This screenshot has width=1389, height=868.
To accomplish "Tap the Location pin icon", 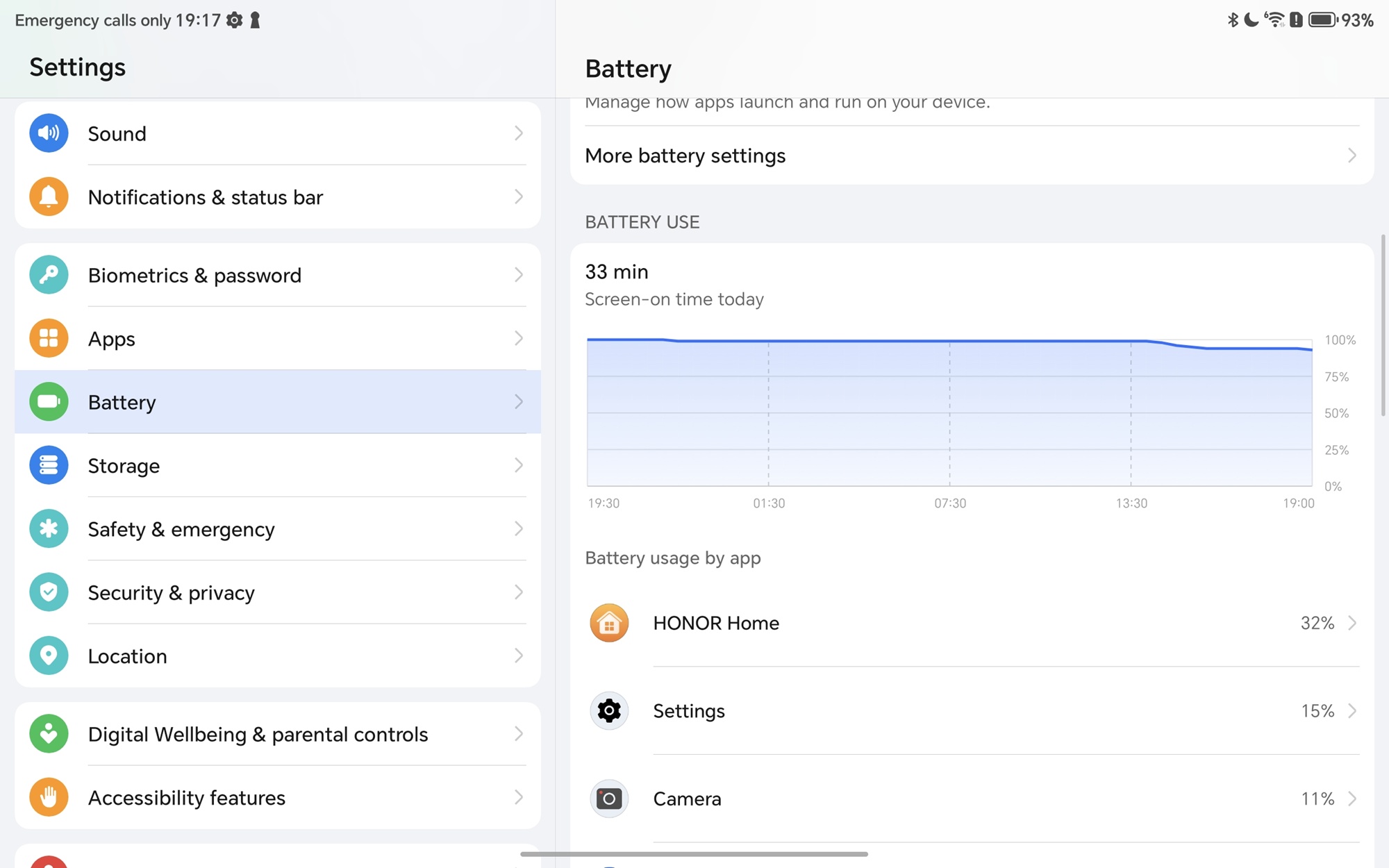I will click(x=49, y=656).
